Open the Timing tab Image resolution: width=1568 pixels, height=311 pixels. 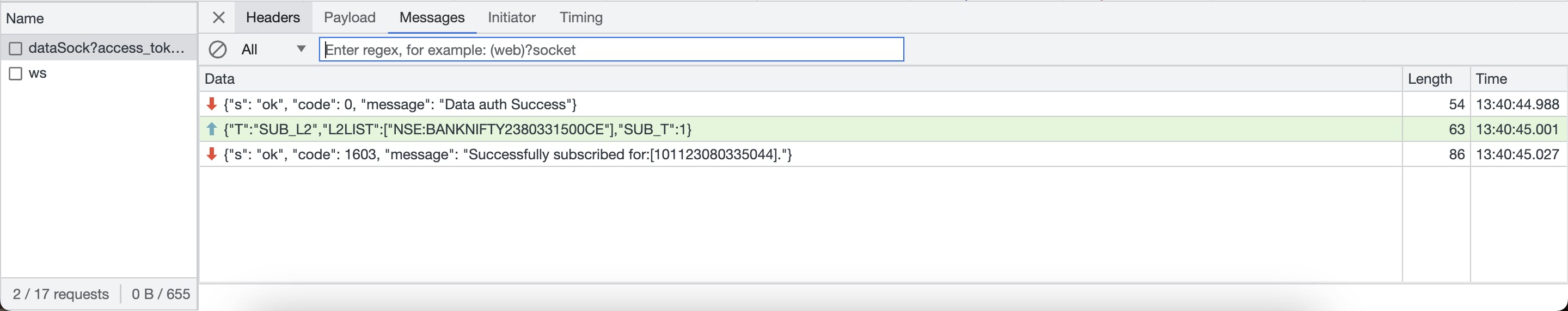tap(581, 17)
